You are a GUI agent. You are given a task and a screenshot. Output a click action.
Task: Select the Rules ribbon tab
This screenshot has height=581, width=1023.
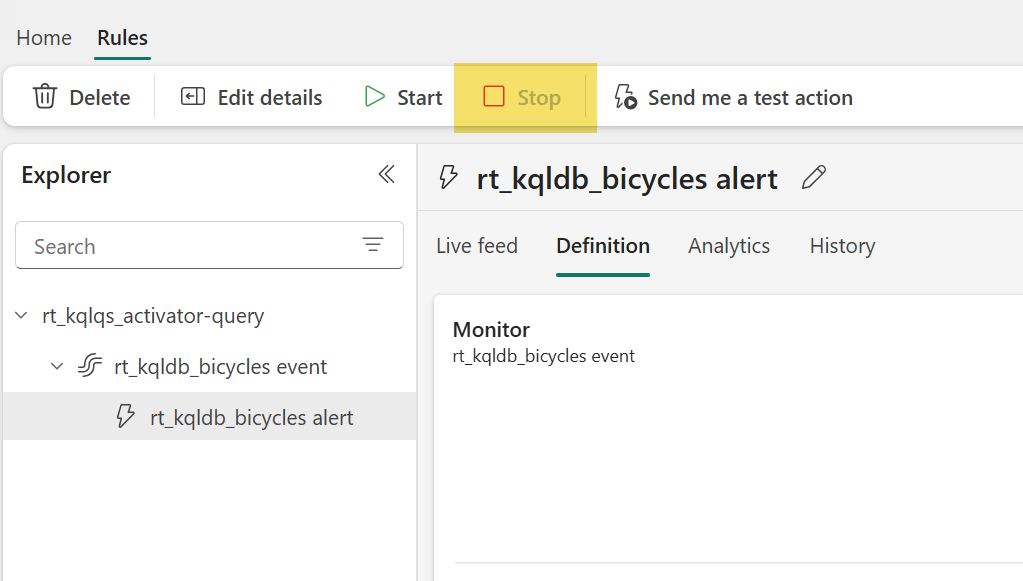click(x=122, y=38)
